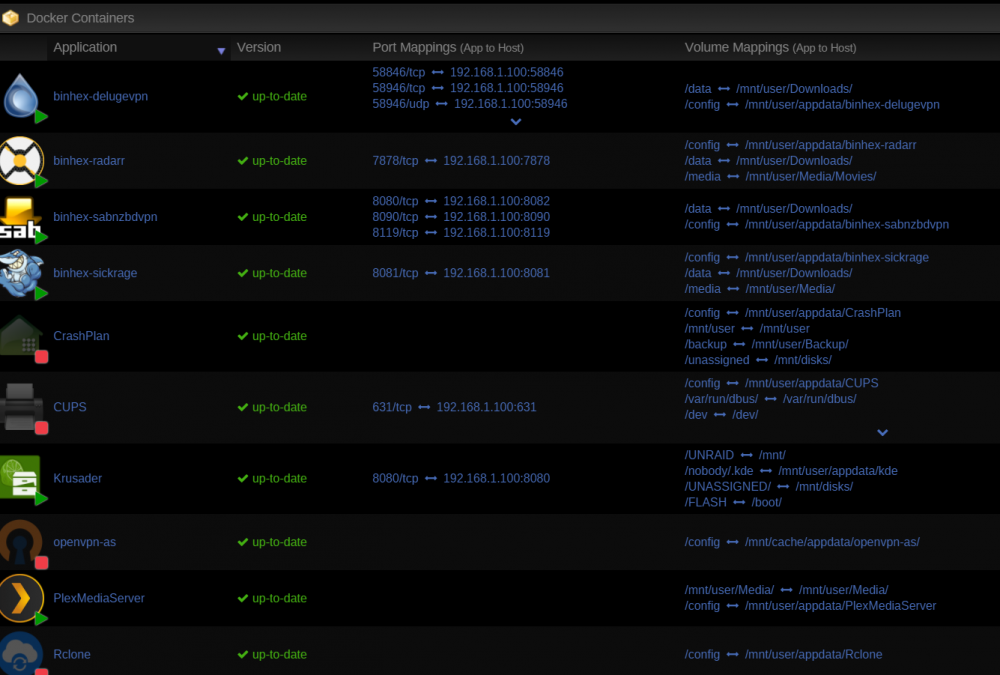Open the binhex-sickrage name link
The width and height of the screenshot is (1000, 675).
click(x=95, y=273)
